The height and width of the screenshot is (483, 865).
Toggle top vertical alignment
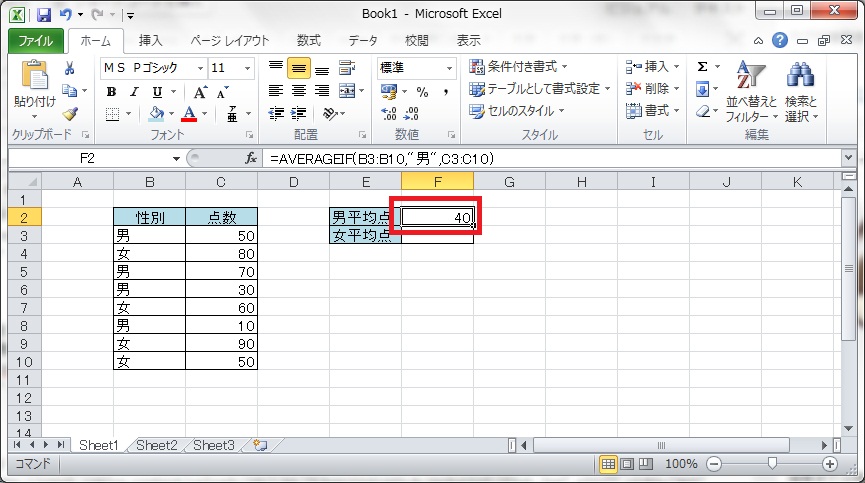tap(276, 68)
